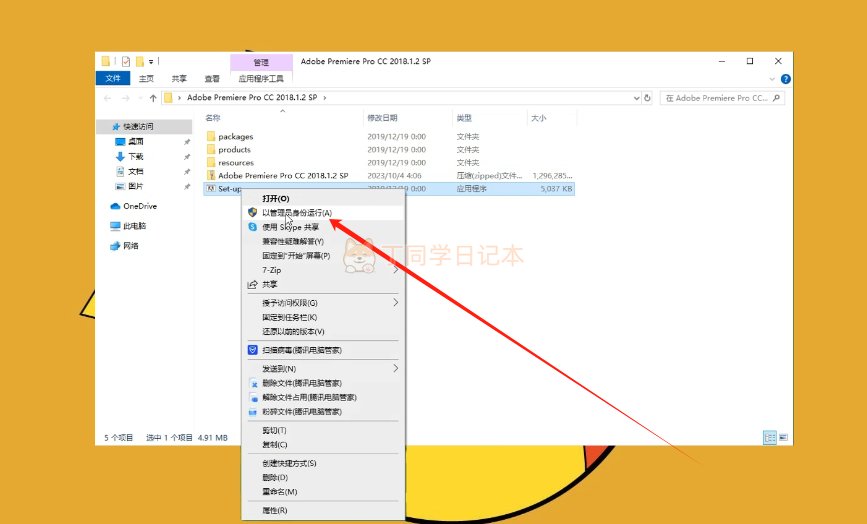The height and width of the screenshot is (524, 867).
Task: Sort by the 修改日期 column header
Action: pos(382,118)
